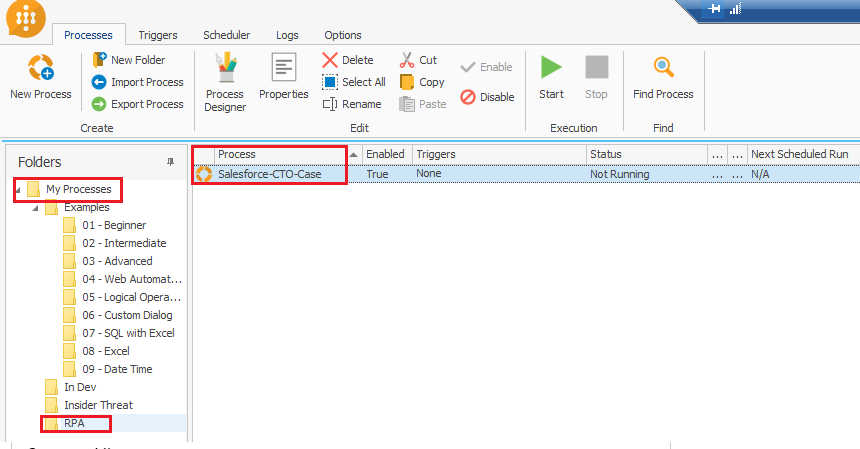Image resolution: width=860 pixels, height=449 pixels.
Task: Choose Import Process in the ribbon
Action: tap(137, 82)
